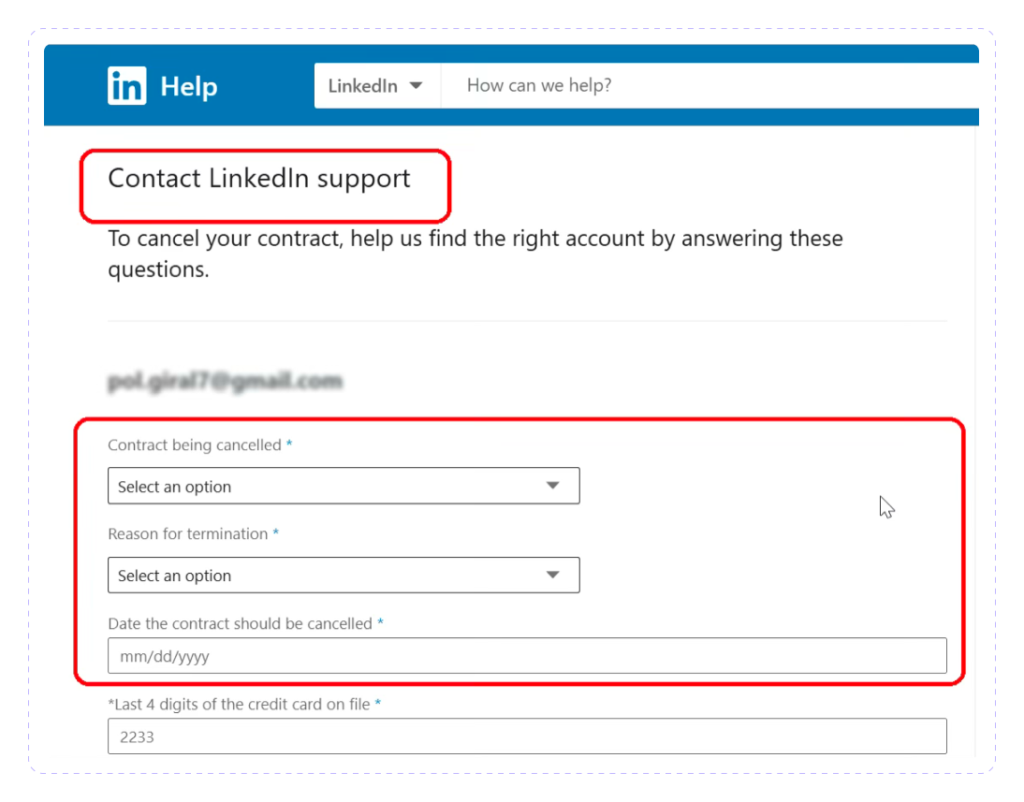Click the credit card field showing 2233
Viewport: 1024px width, 802px height.
tap(527, 735)
